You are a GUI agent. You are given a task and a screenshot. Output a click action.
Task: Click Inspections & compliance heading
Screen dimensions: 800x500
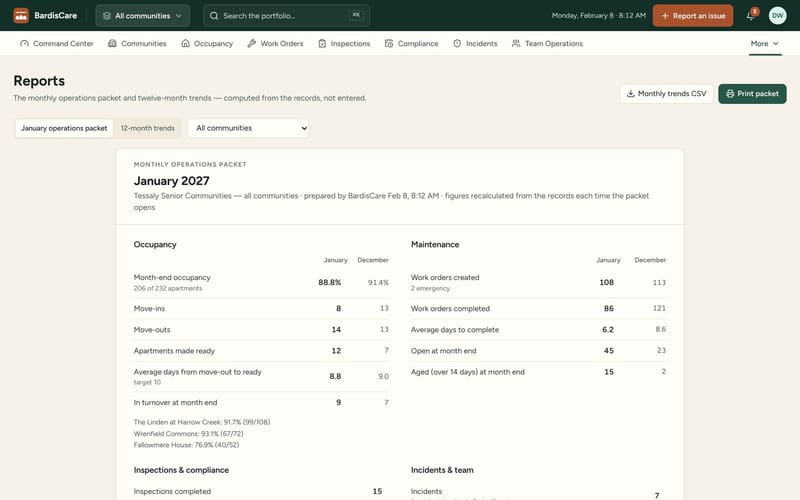(181, 470)
